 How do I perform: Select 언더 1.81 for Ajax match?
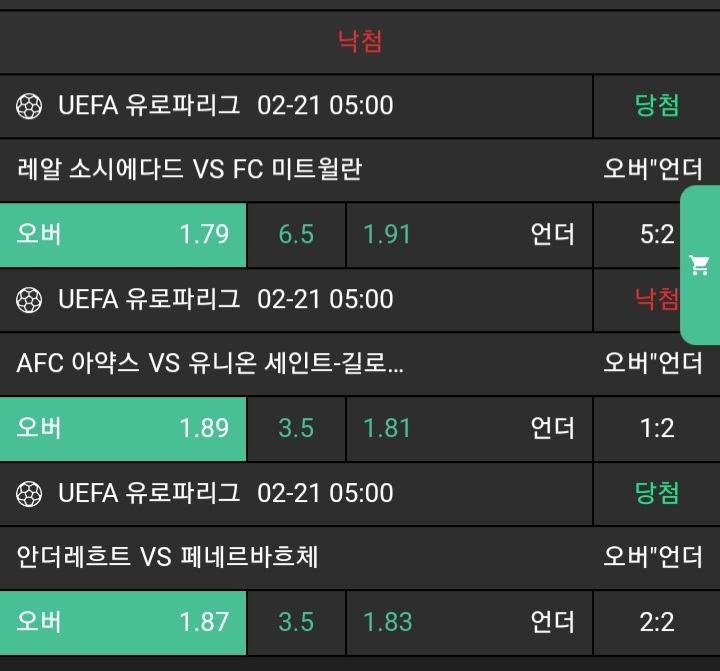[468, 429]
